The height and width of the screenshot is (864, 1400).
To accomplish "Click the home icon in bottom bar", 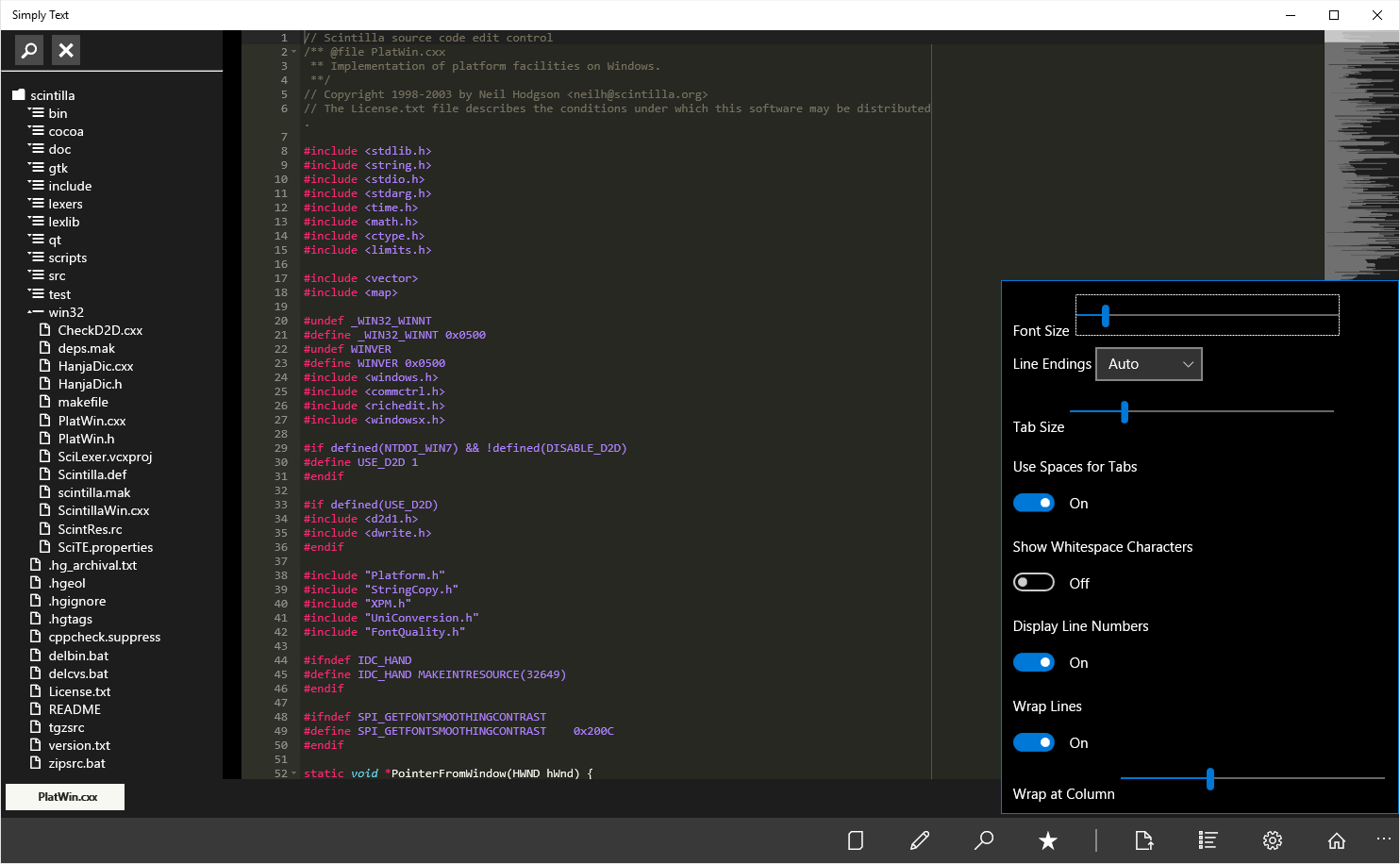I will click(x=1337, y=840).
